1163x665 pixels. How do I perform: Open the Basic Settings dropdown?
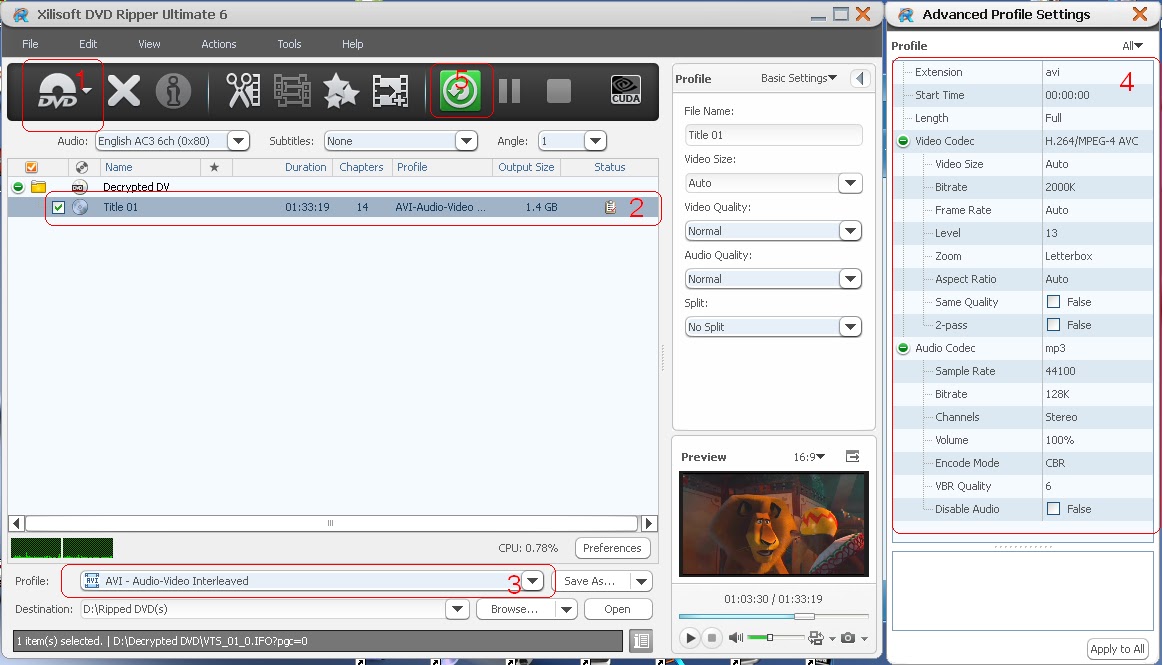(799, 78)
